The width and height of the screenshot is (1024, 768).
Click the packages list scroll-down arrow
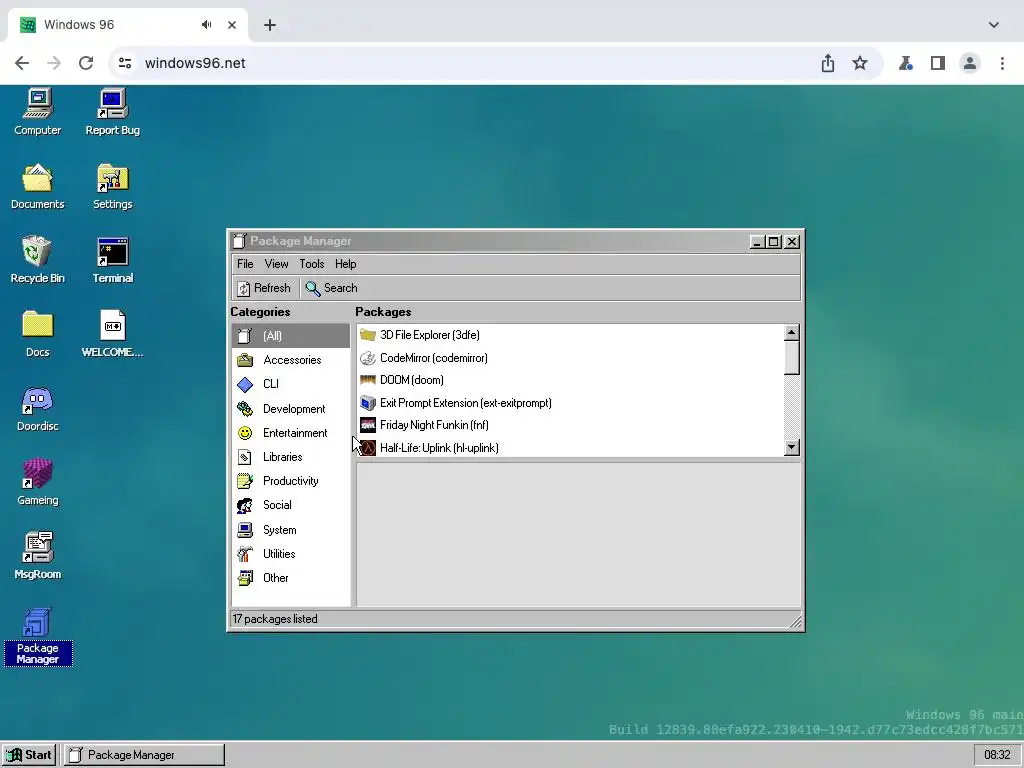792,447
